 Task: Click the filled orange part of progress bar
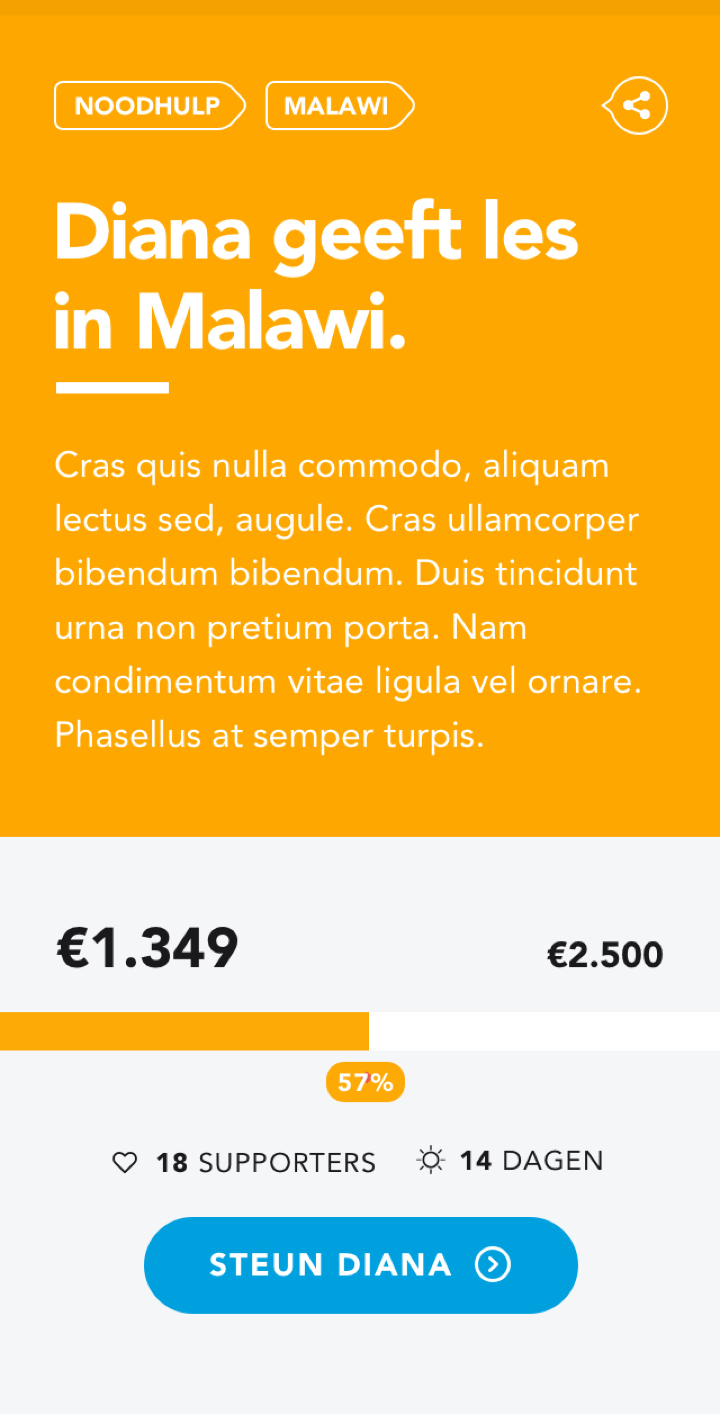184,1031
